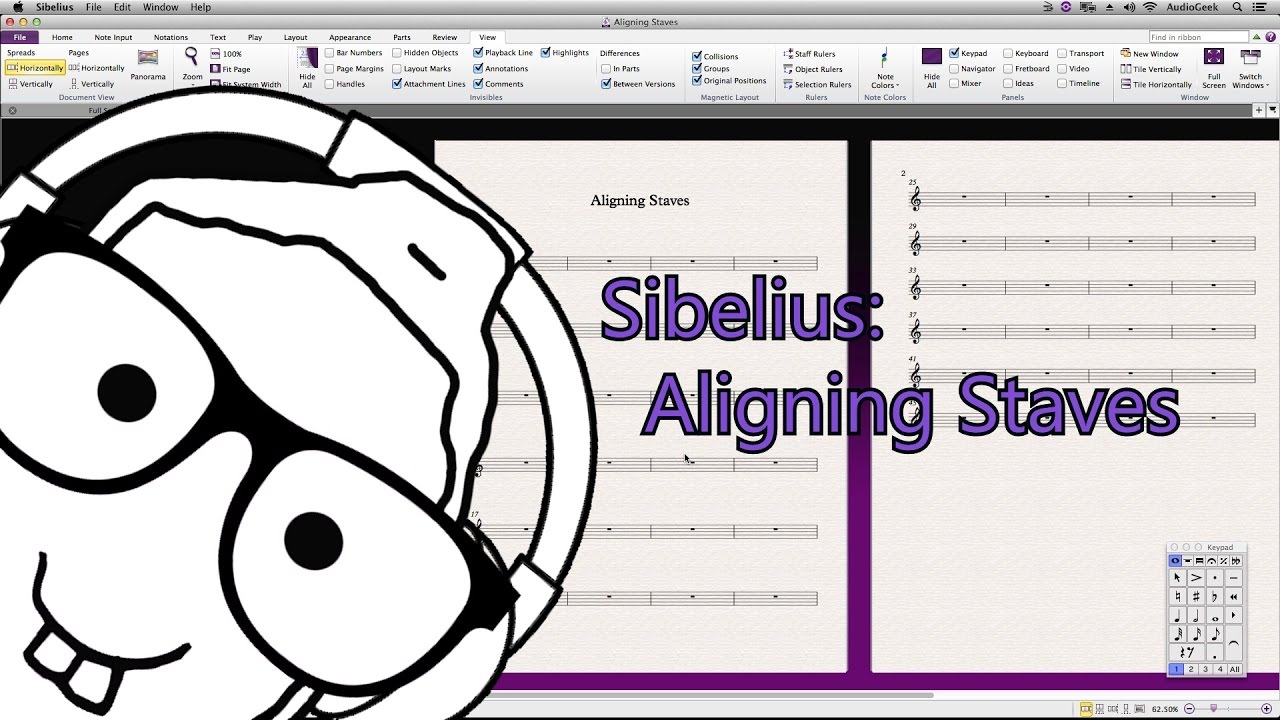Select the sharp sign on Keypad

click(1196, 597)
